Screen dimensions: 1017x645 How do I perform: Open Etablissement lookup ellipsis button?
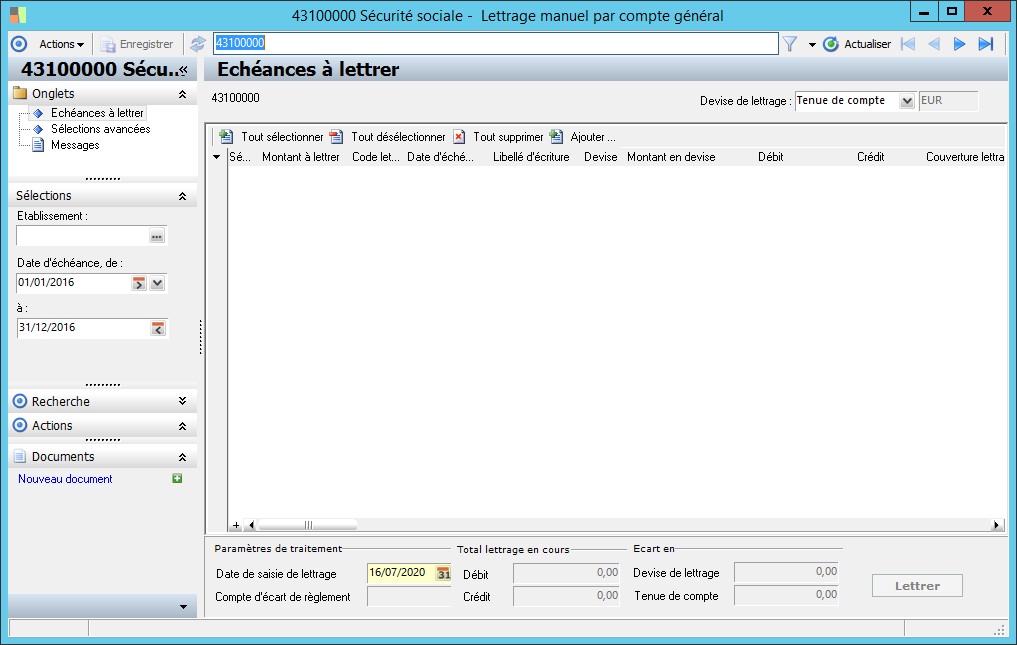coord(157,236)
